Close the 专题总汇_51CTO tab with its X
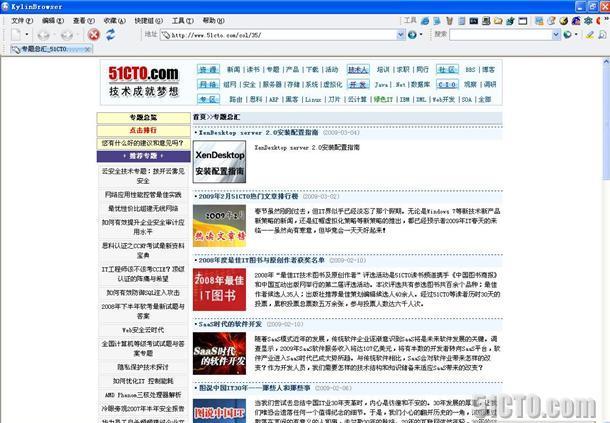This screenshot has width=610, height=423. click(87, 49)
